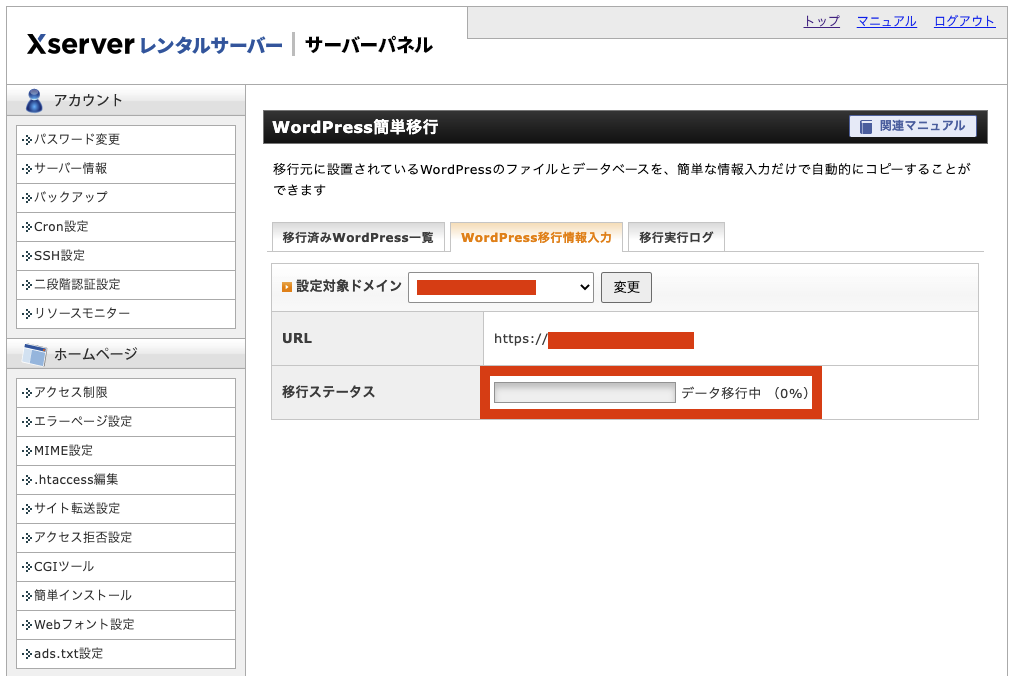Screen dimensions: 1014x676
Task: Open the 関連マニュアル button
Action: (912, 126)
